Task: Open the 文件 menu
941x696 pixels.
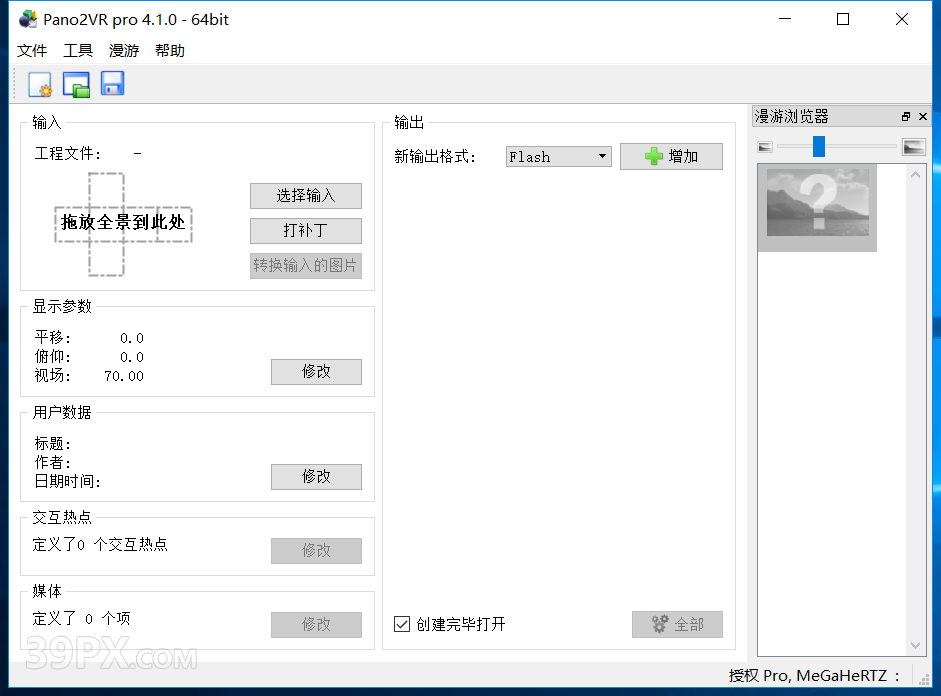Action: 32,51
